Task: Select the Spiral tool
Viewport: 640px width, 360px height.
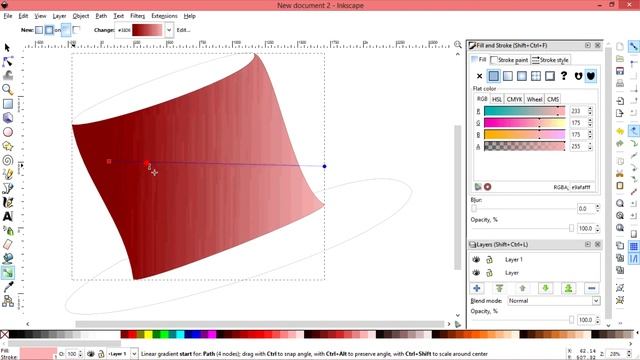Action: (7, 160)
